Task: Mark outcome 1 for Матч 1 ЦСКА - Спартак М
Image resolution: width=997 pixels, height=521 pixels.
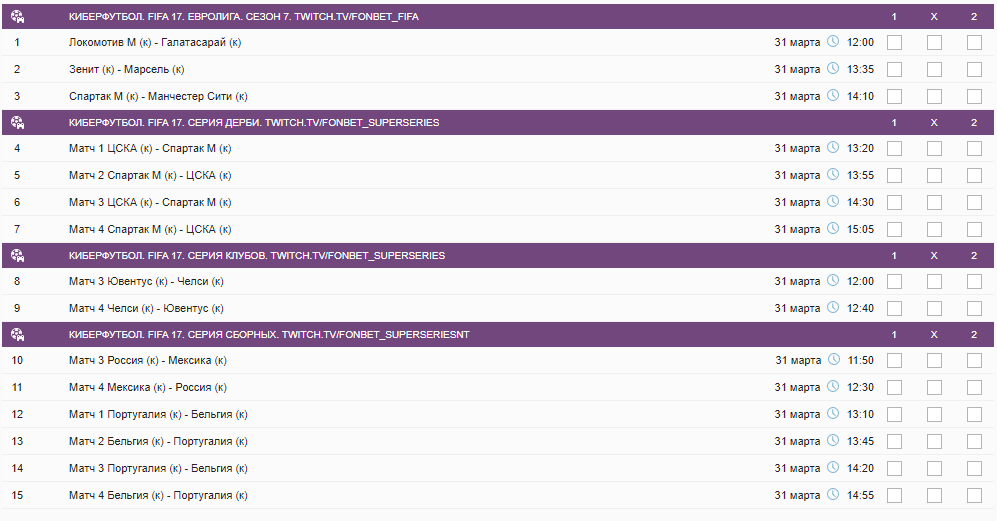Action: click(894, 148)
